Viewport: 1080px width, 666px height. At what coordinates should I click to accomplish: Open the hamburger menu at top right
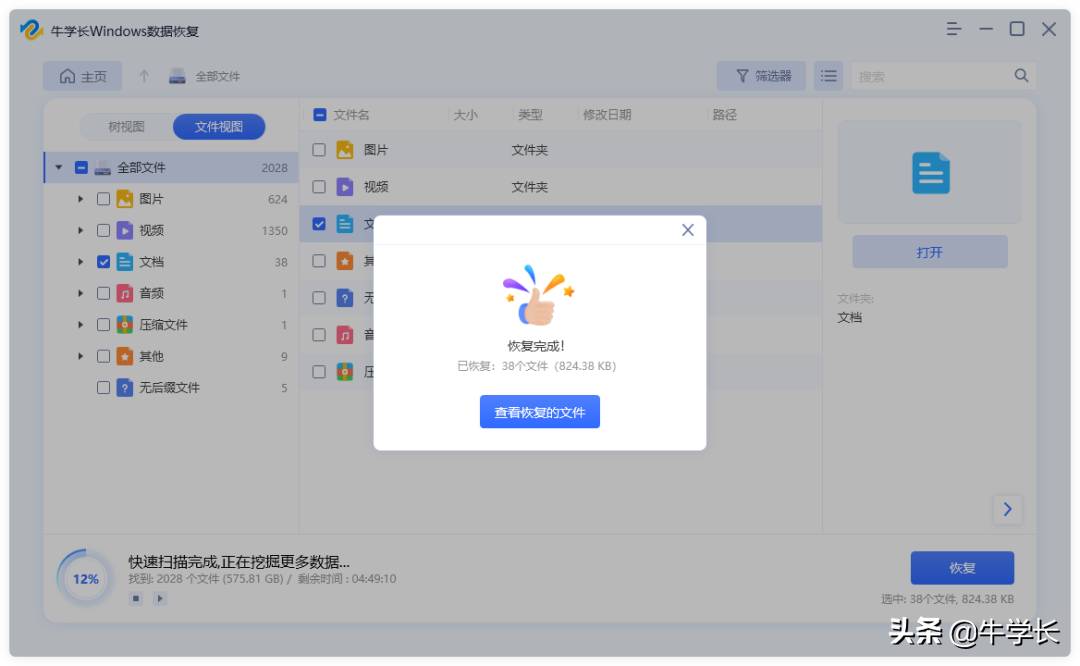[953, 29]
